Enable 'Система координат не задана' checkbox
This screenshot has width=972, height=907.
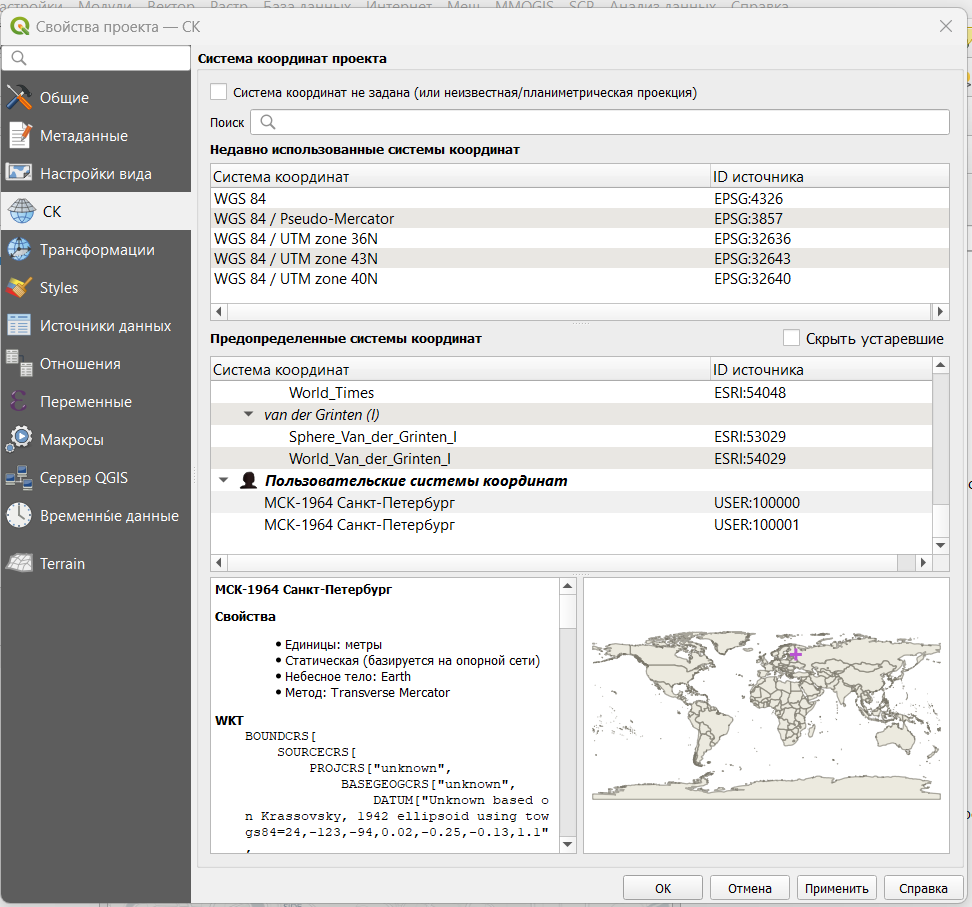click(x=218, y=92)
